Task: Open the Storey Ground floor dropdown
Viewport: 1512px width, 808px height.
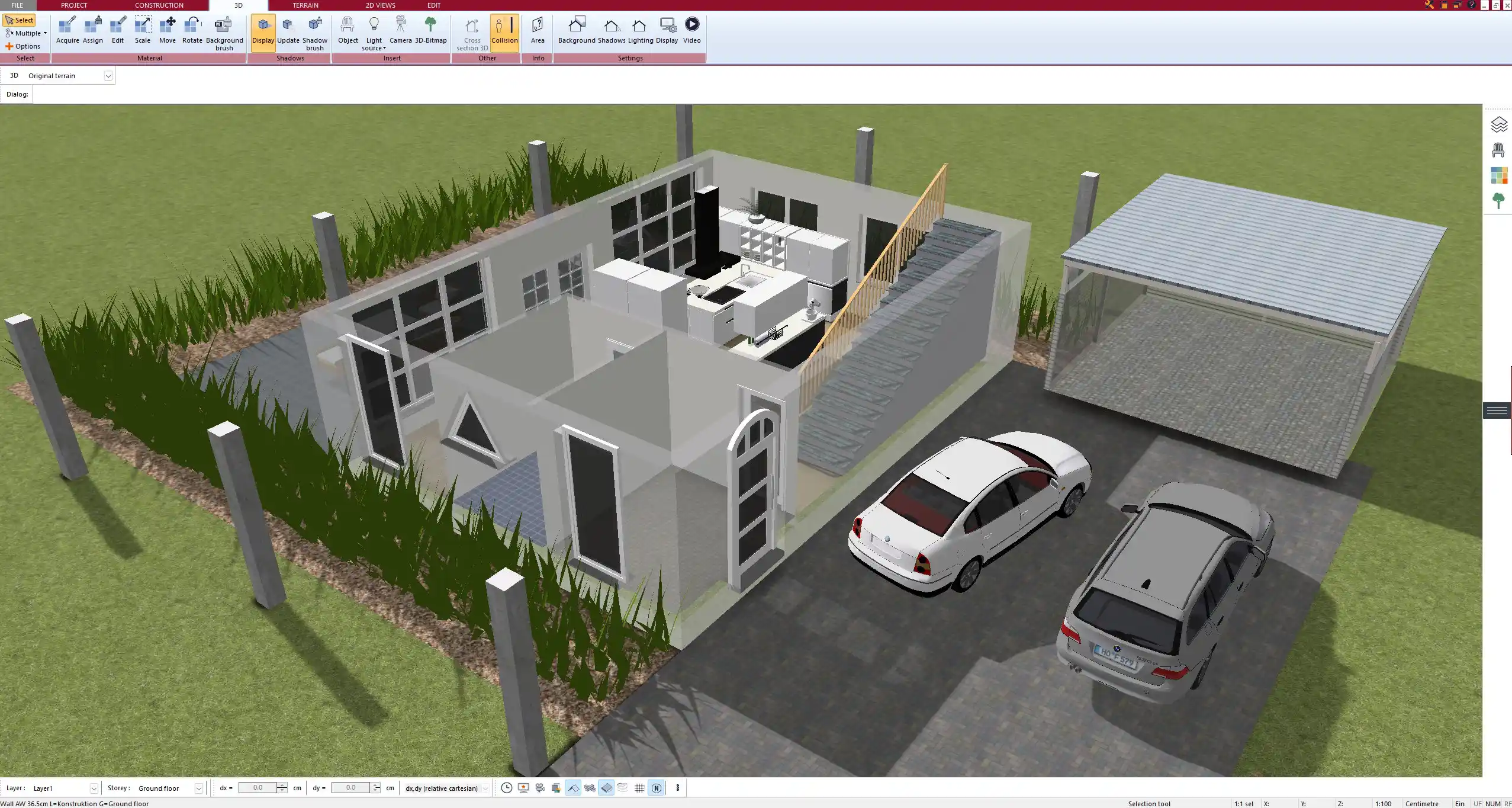Action: (199, 788)
